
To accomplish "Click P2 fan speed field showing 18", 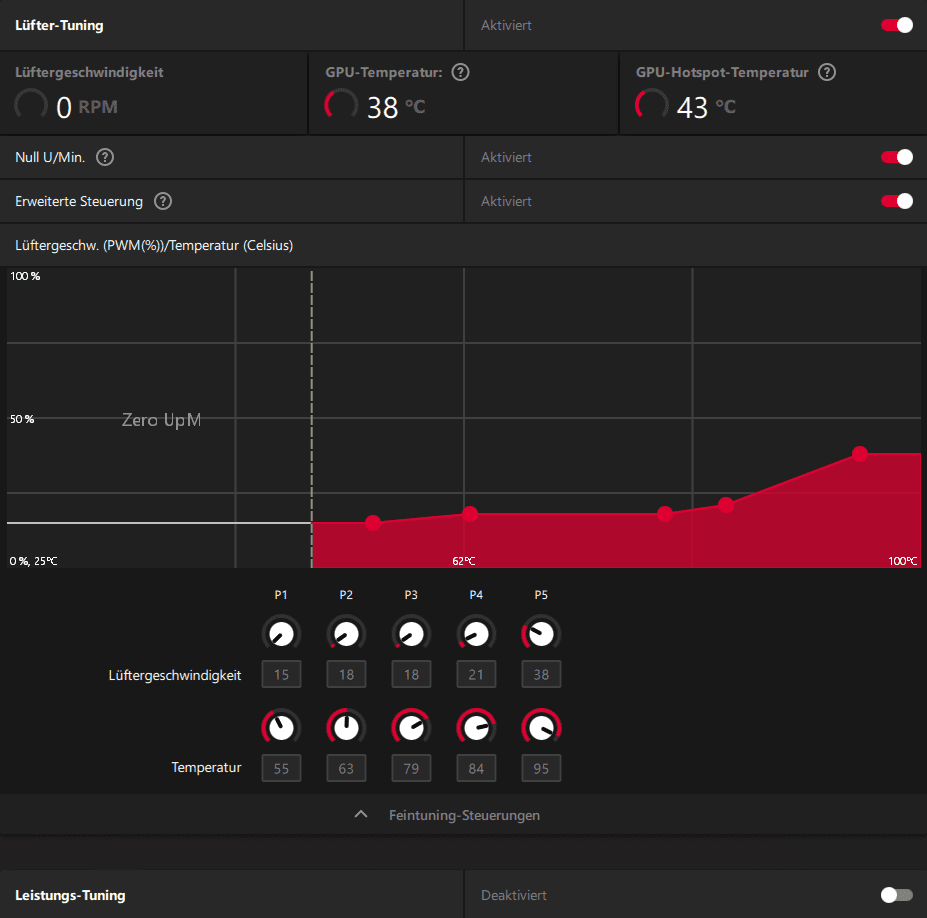I will [346, 674].
